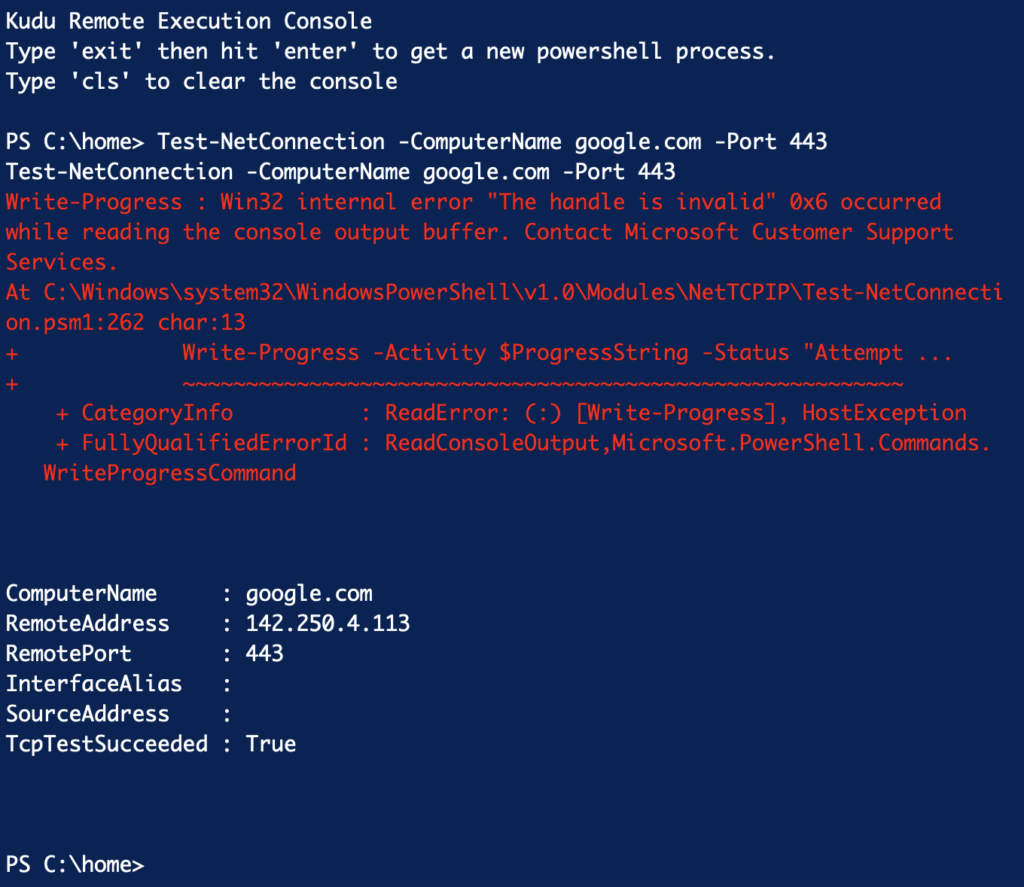Click the TcpTestSucceeded value True
This screenshot has height=887, width=1024.
click(271, 744)
